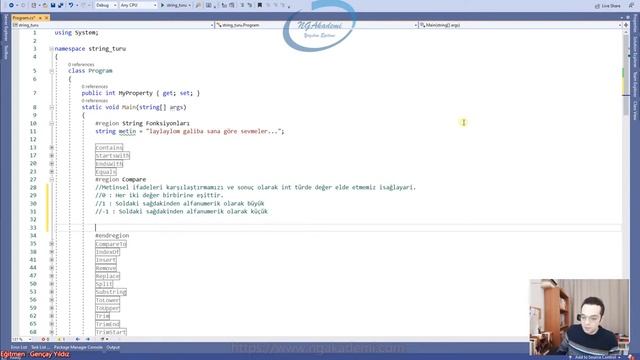
Task: Open the Solution Explorer side panel tab
Action: coord(635,52)
